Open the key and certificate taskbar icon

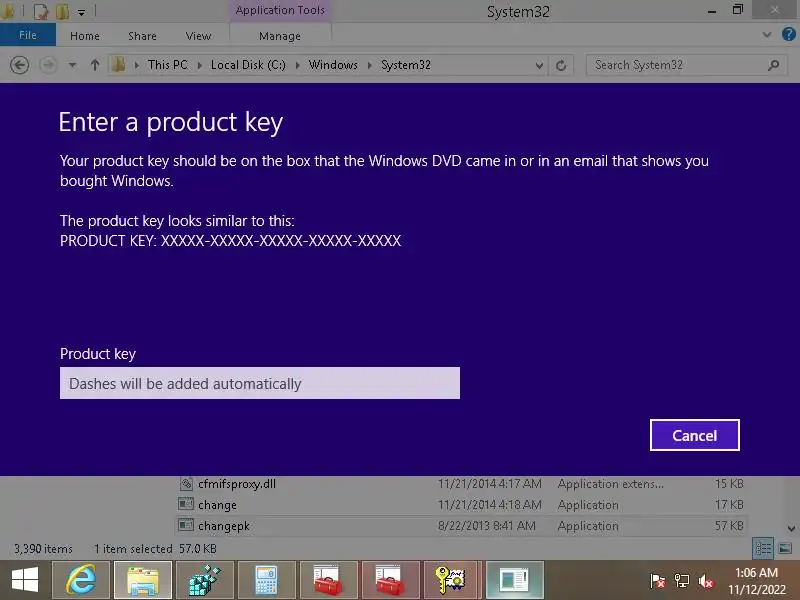452,580
